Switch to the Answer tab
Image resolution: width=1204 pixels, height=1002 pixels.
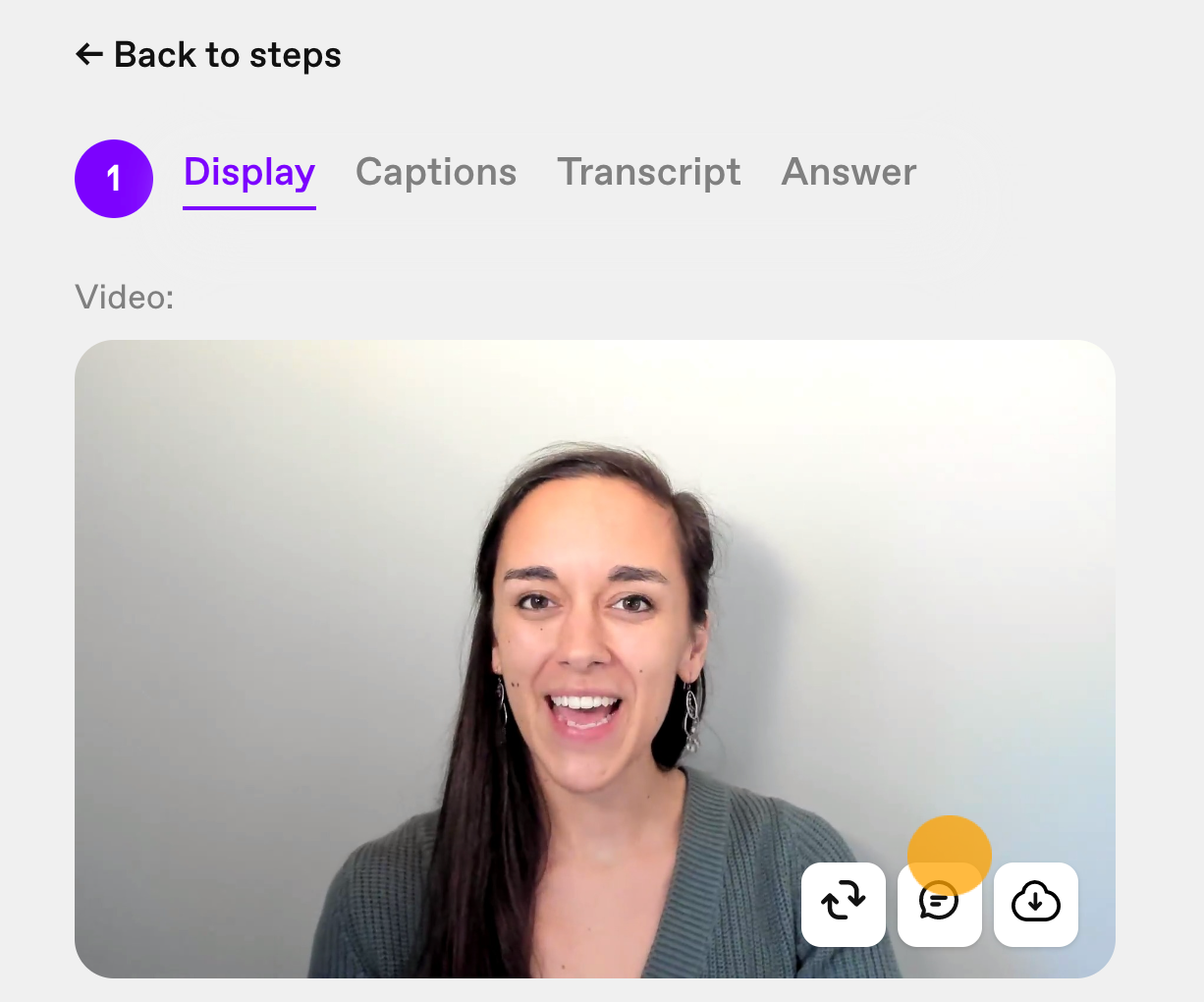pyautogui.click(x=848, y=173)
